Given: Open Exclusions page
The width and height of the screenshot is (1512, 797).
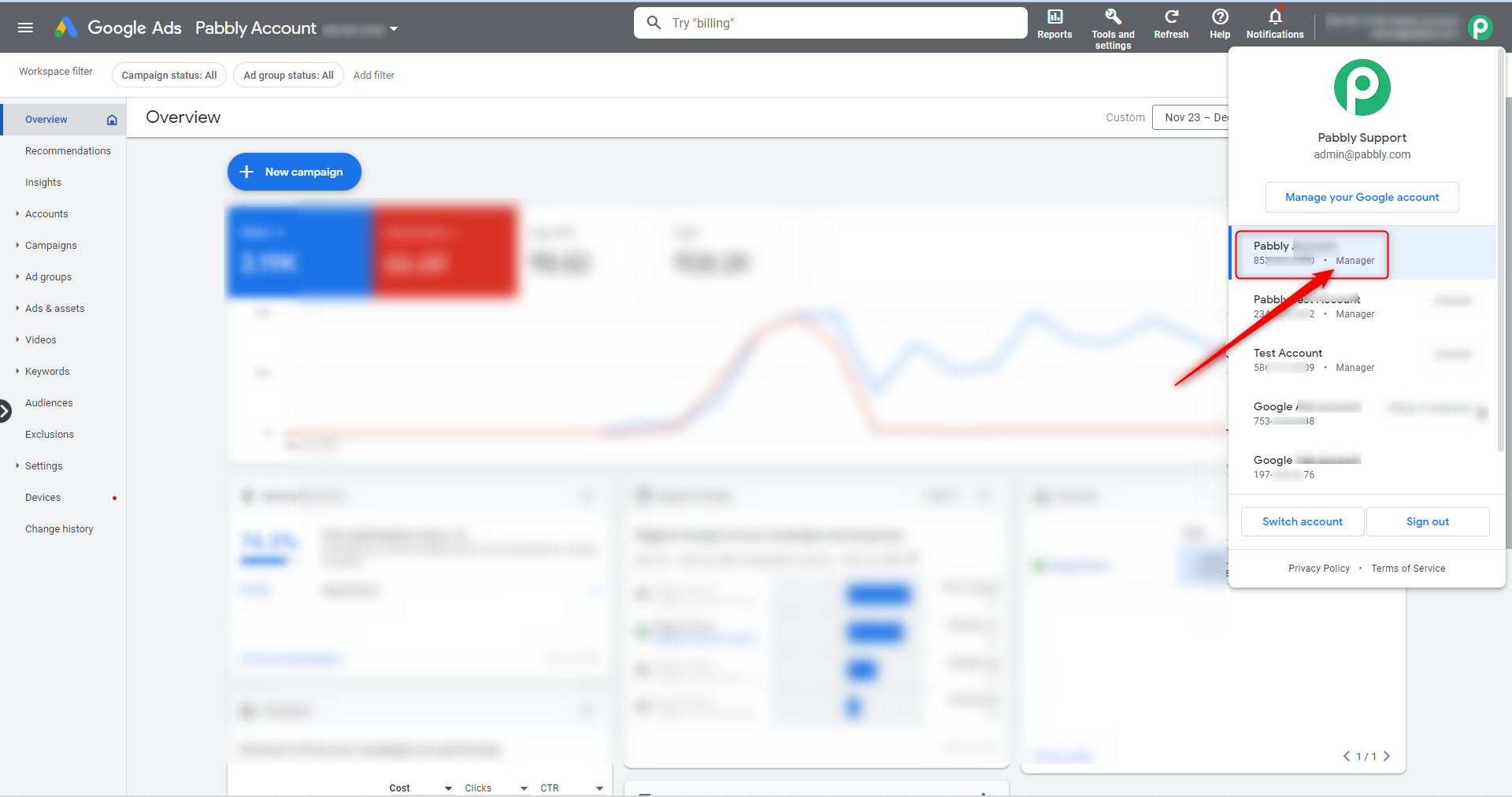Looking at the screenshot, I should (50, 435).
